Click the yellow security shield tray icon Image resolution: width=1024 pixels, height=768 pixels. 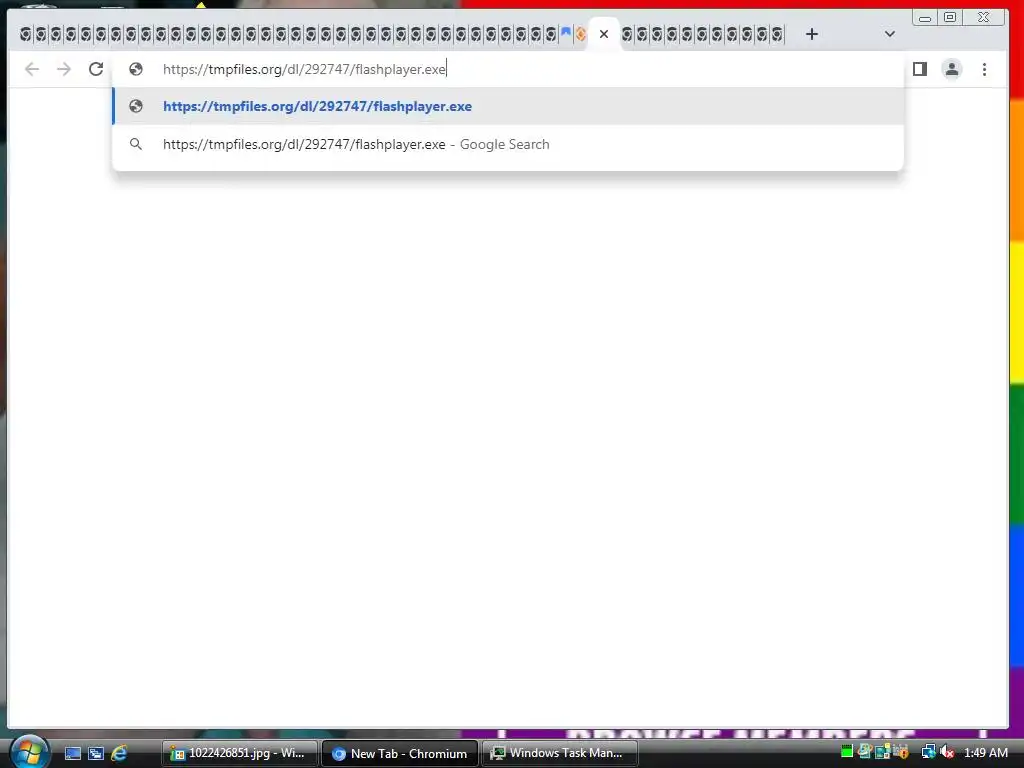point(901,752)
